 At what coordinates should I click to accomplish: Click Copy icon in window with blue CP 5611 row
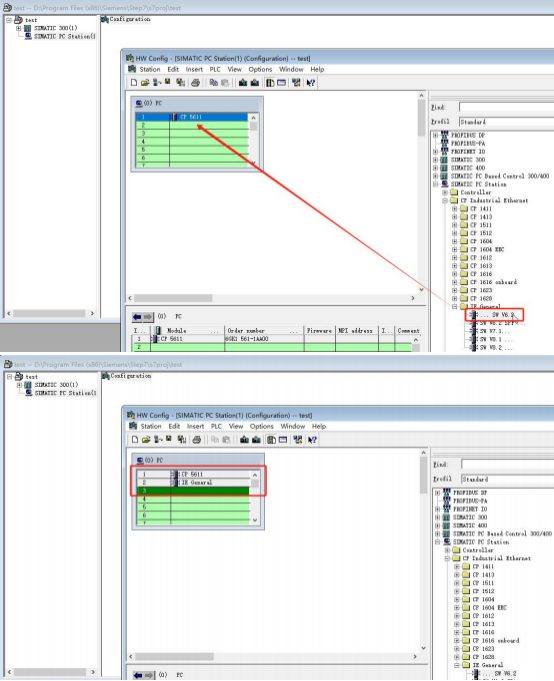214,83
